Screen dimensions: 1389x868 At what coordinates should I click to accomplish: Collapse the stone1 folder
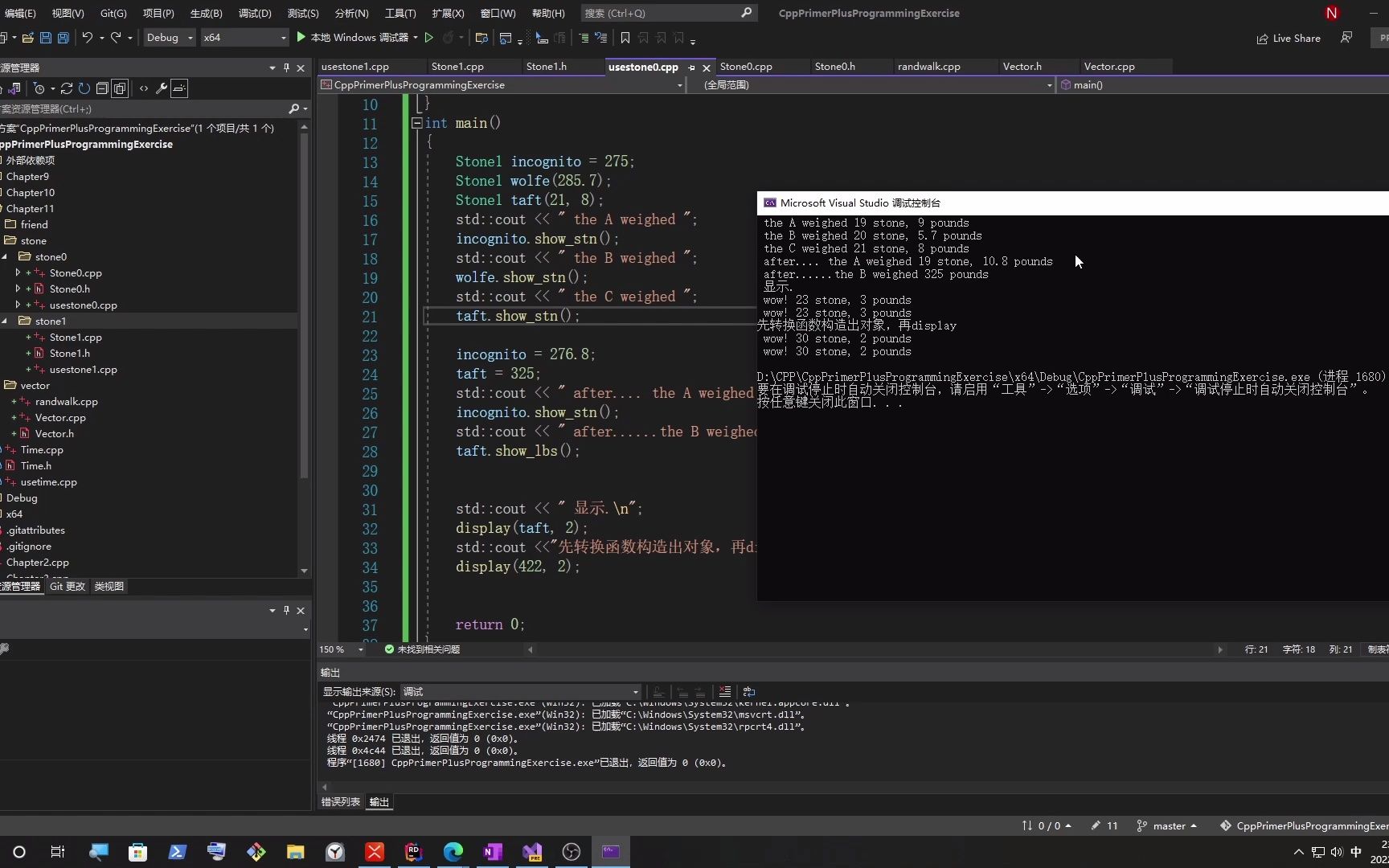pyautogui.click(x=5, y=321)
